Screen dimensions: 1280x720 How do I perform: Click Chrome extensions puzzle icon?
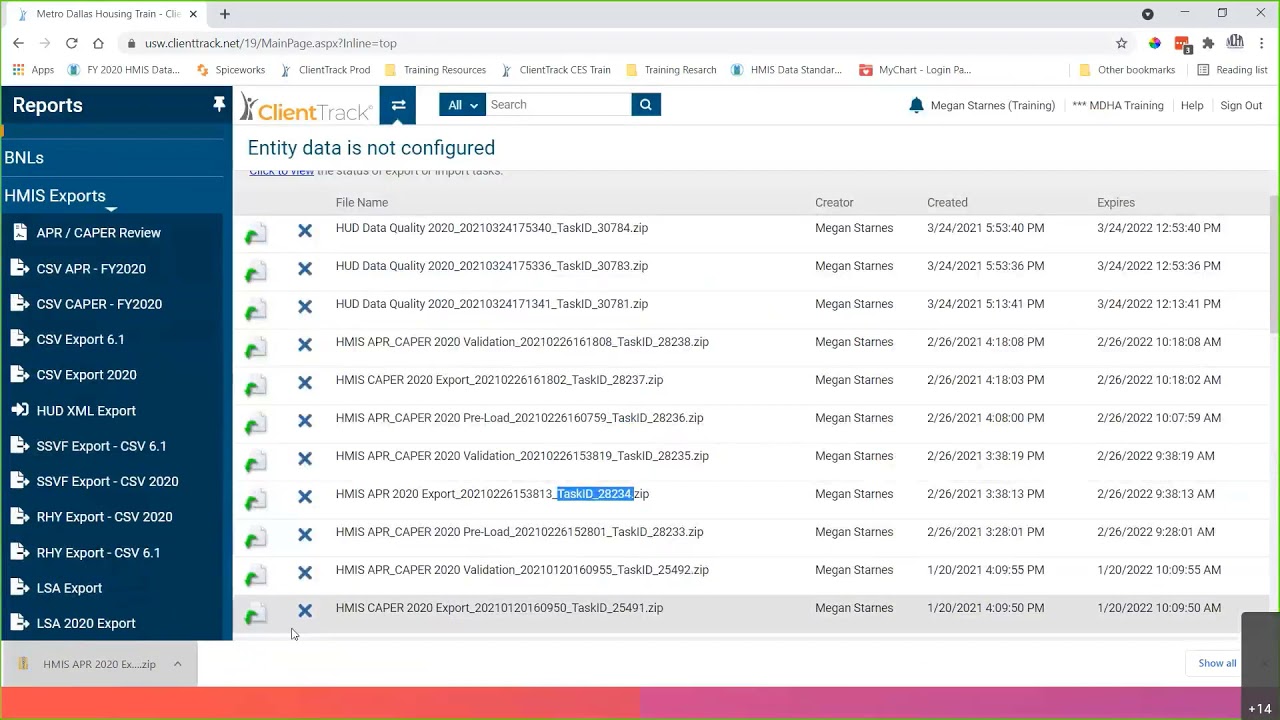[x=1208, y=43]
